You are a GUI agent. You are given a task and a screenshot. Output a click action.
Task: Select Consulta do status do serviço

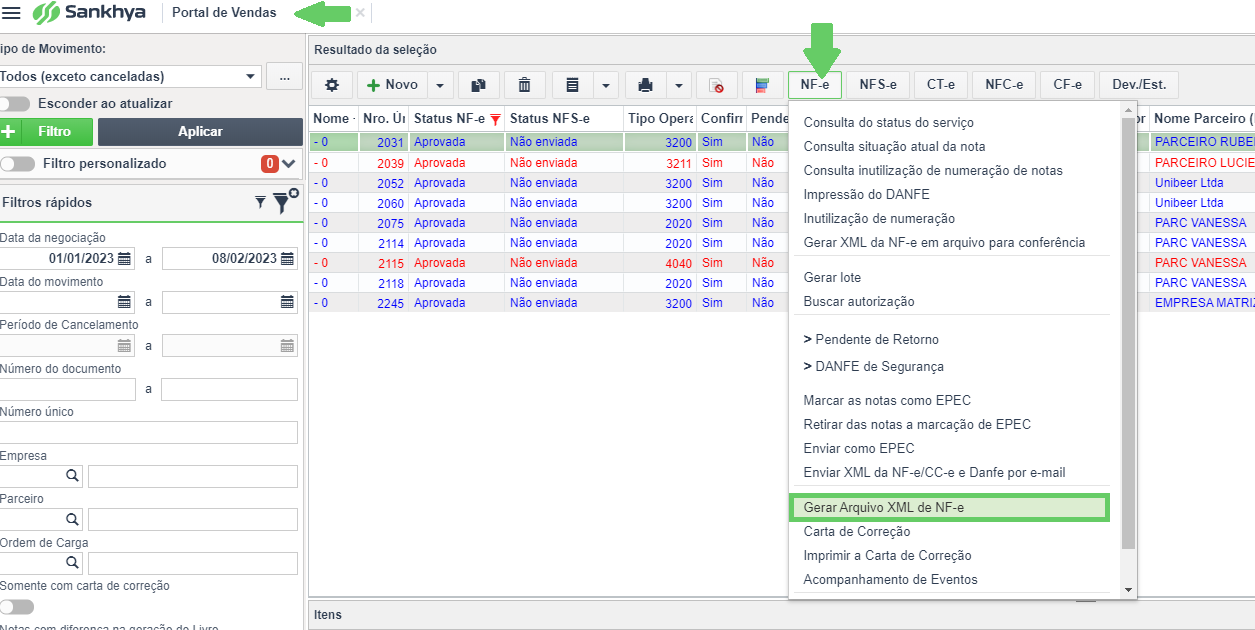tap(889, 122)
